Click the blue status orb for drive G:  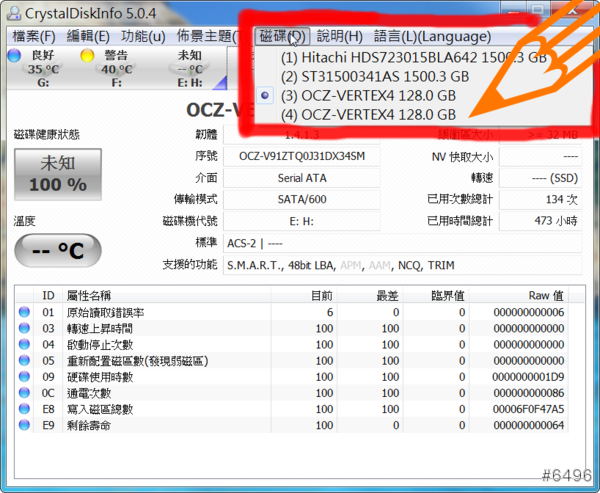13,55
